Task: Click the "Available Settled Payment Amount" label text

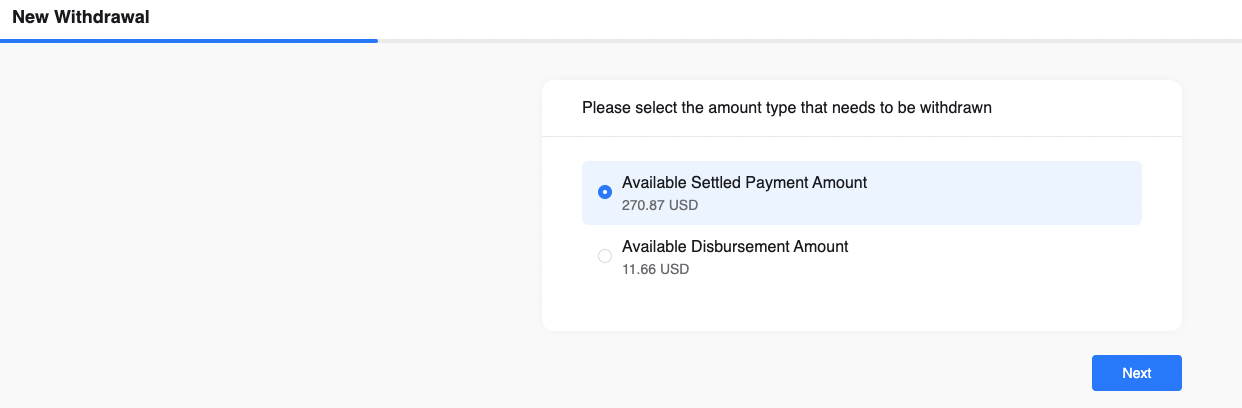Action: coord(744,183)
